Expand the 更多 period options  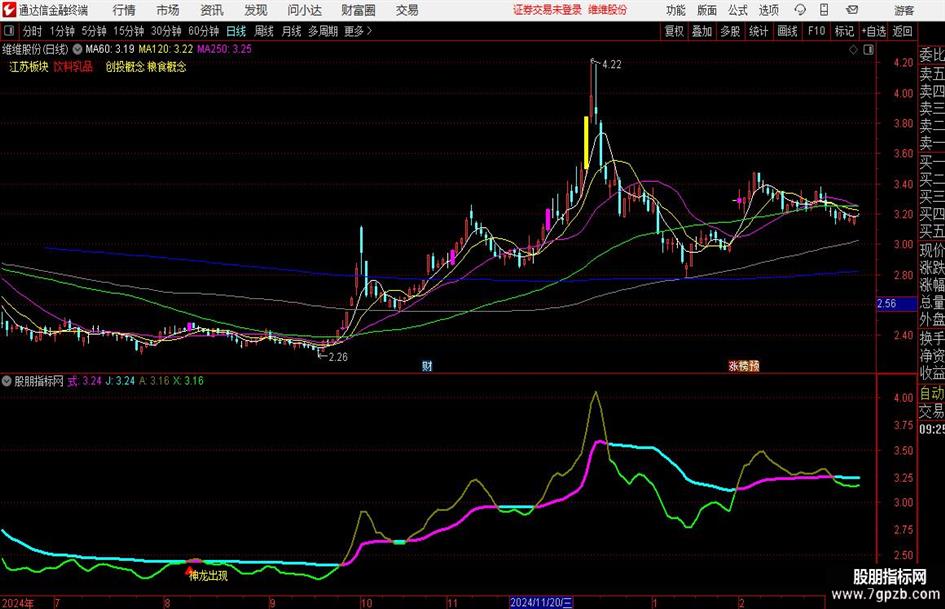[x=358, y=31]
